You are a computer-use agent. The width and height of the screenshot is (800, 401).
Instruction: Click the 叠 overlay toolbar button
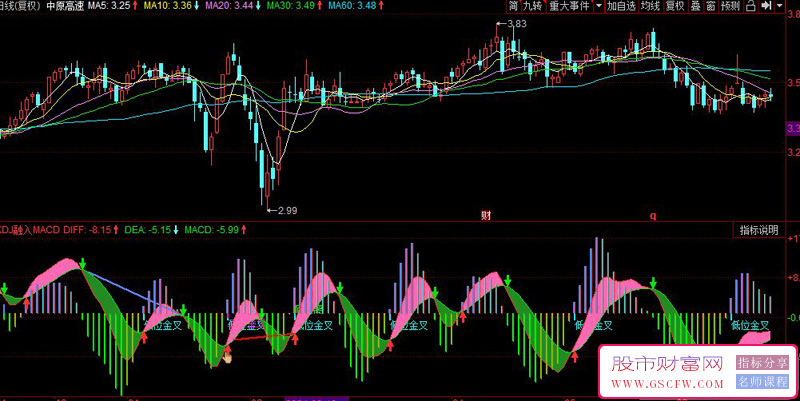pos(695,6)
